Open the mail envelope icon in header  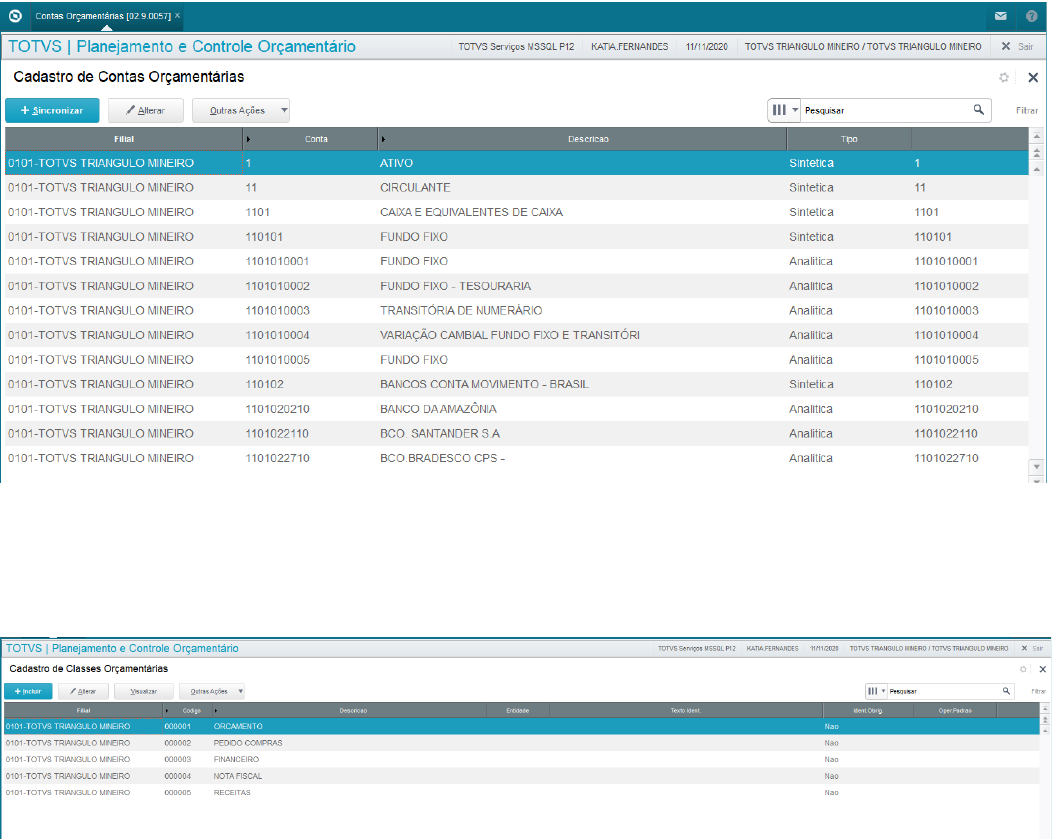pos(1000,17)
